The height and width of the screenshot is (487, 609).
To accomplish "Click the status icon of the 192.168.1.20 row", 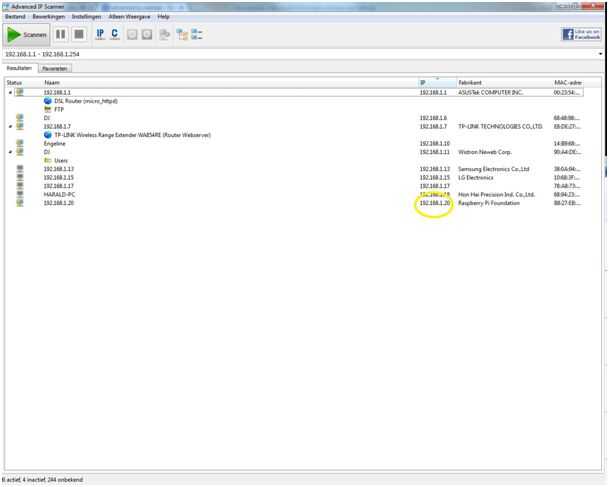I will point(19,203).
